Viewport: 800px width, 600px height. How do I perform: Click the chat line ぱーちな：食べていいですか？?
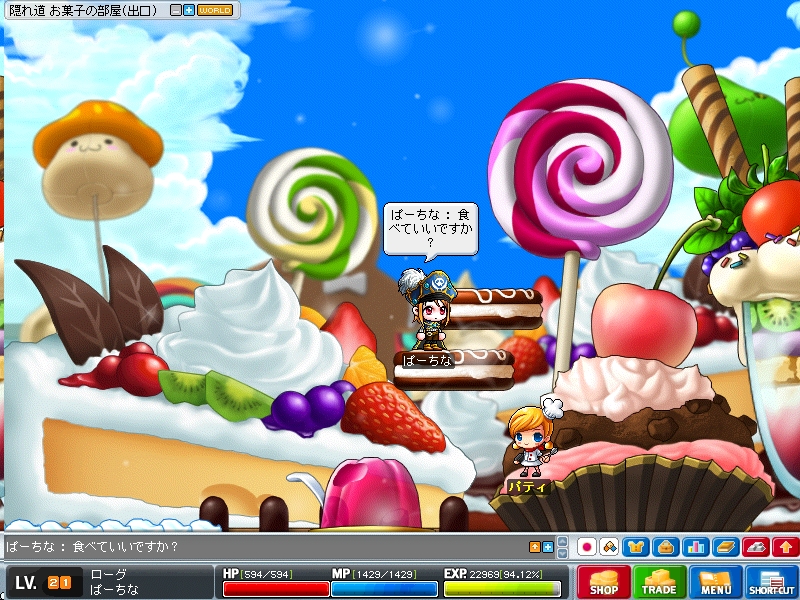[92, 546]
